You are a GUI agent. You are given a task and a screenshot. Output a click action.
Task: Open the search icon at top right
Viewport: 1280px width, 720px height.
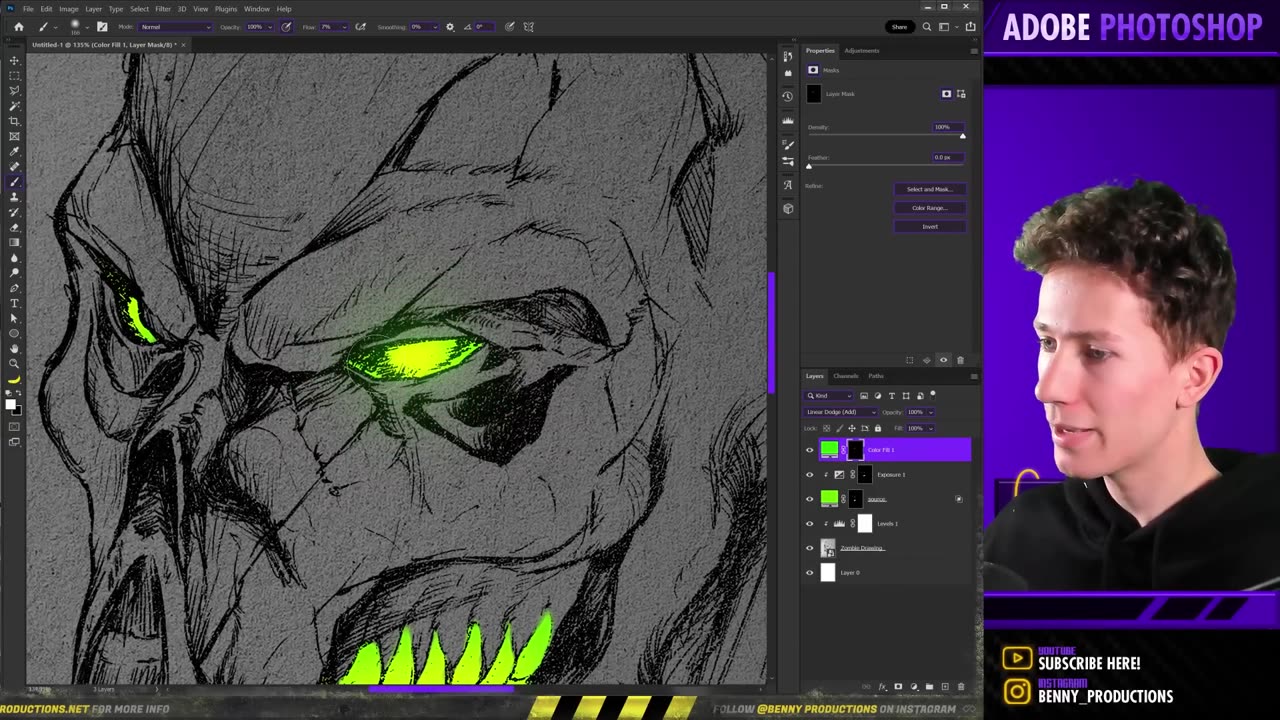tap(927, 27)
